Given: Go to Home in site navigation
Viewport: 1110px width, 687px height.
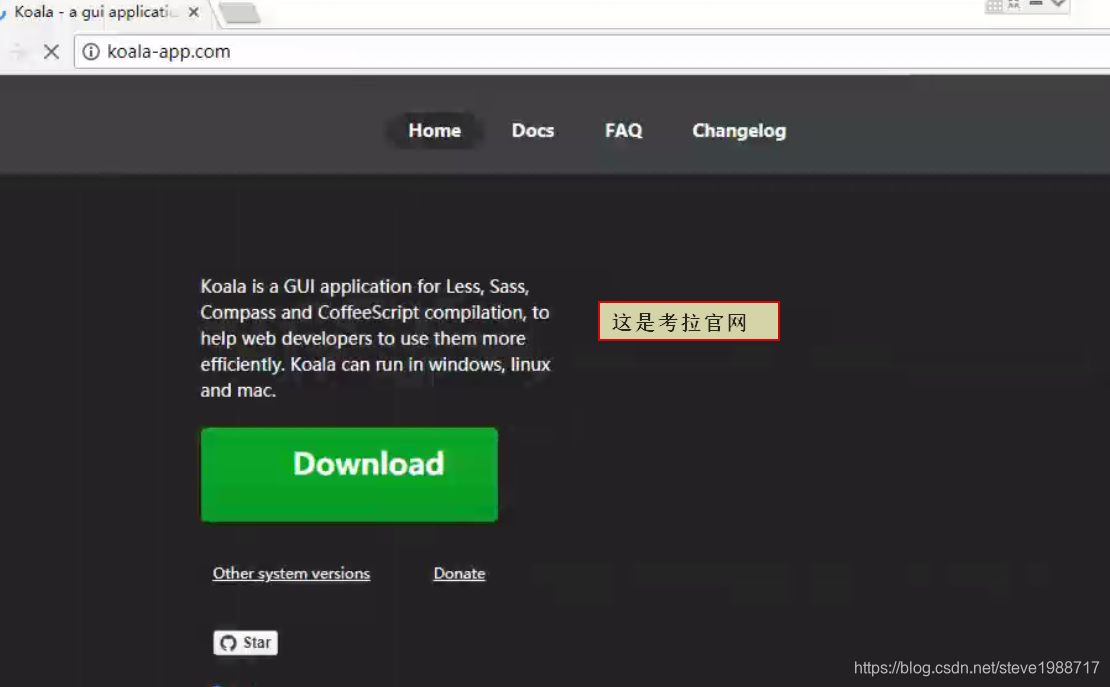Looking at the screenshot, I should coord(434,131).
